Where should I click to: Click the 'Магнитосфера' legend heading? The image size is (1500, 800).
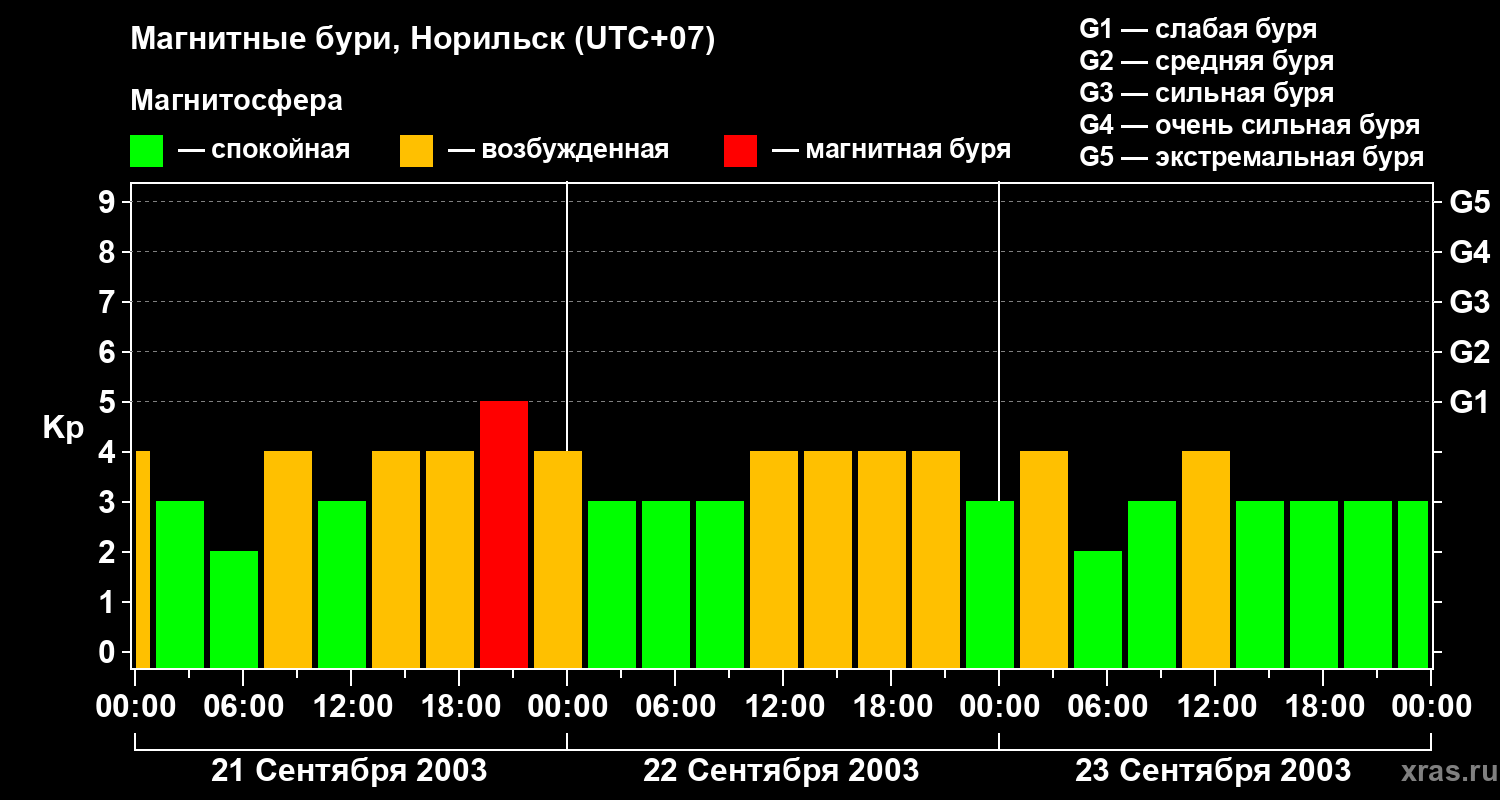pos(236,101)
